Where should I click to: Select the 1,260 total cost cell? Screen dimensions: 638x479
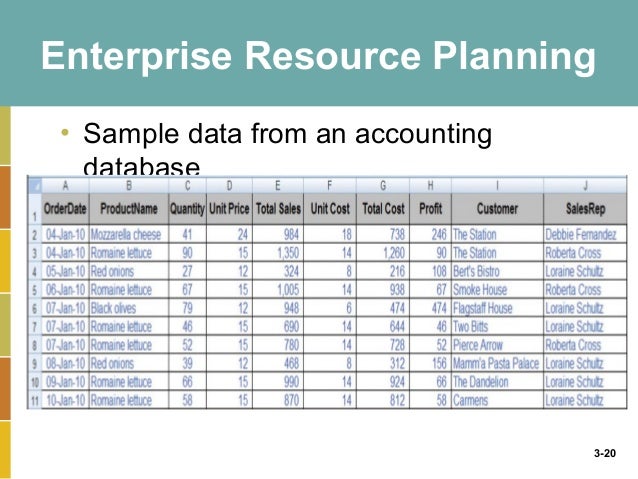383,253
